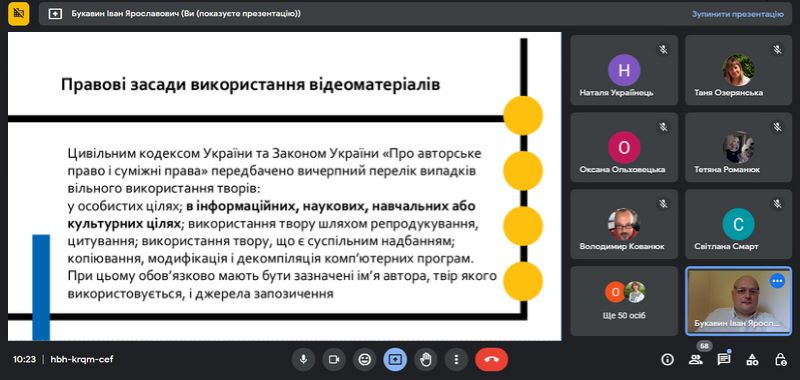Open more options three-dot menu
The image size is (800, 380).
tap(456, 360)
